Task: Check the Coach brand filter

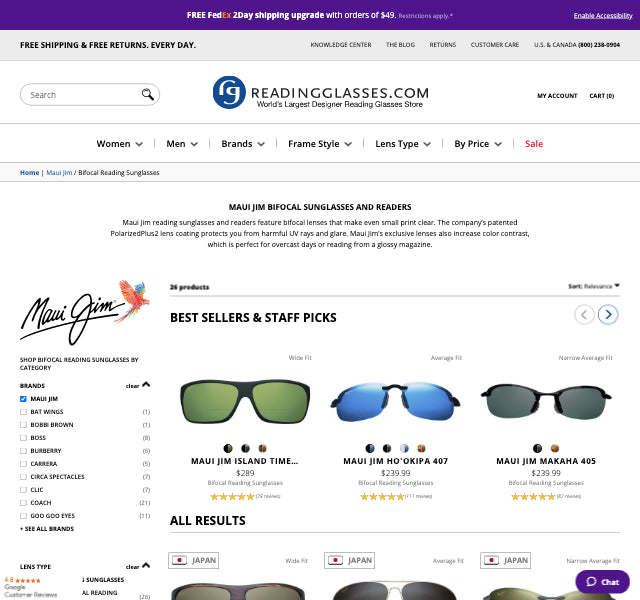Action: pyautogui.click(x=23, y=503)
